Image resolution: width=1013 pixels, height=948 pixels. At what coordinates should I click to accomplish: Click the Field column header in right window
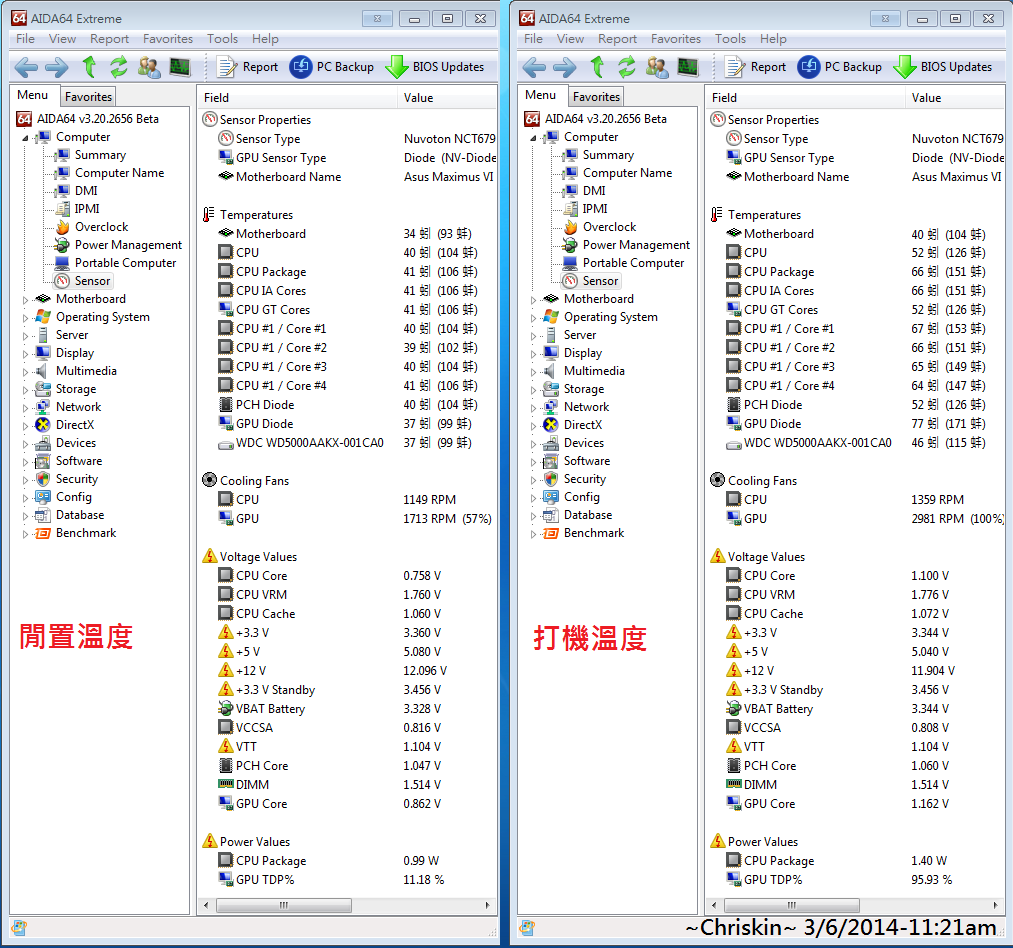805,98
